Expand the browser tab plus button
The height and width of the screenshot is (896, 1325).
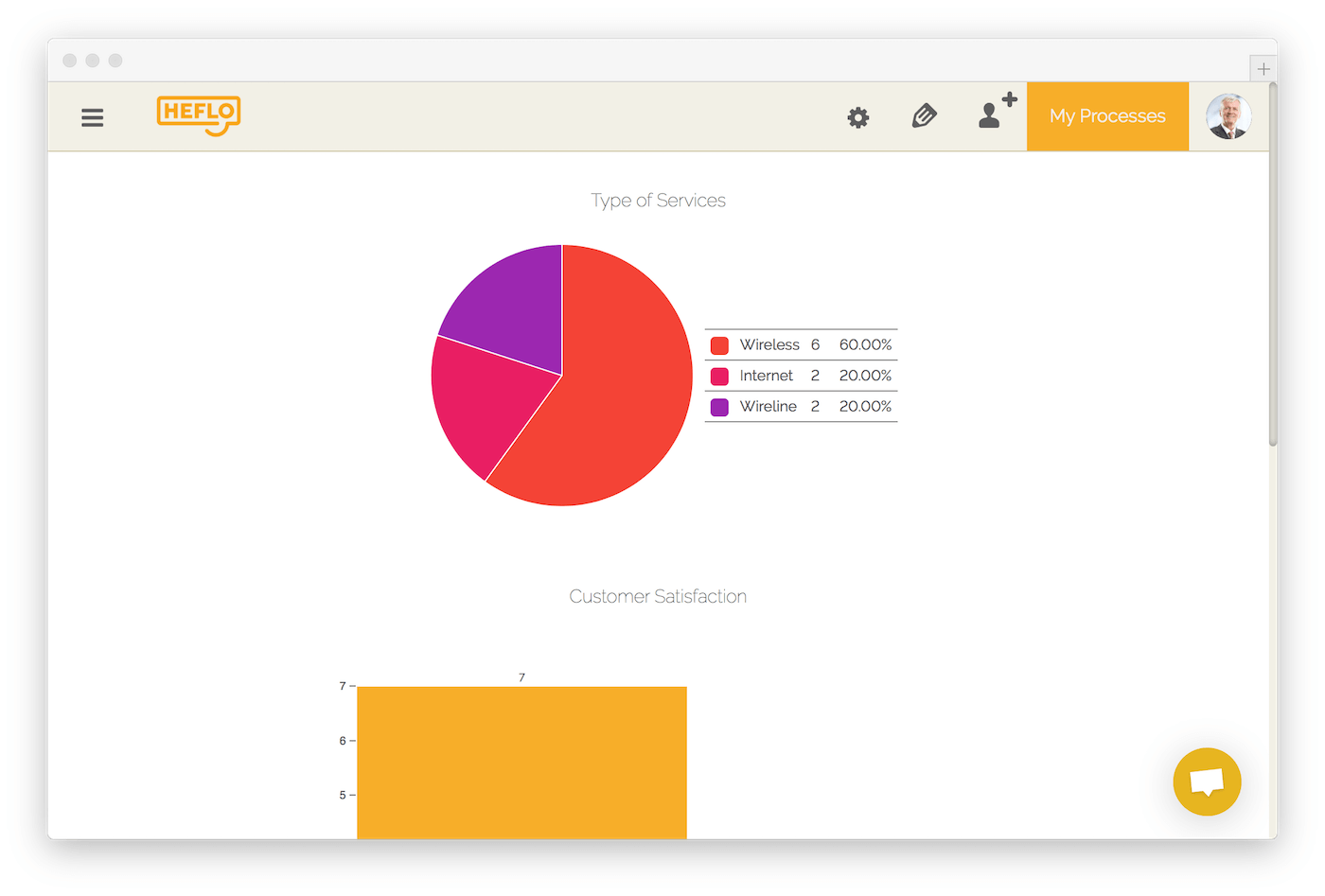coord(1263,68)
